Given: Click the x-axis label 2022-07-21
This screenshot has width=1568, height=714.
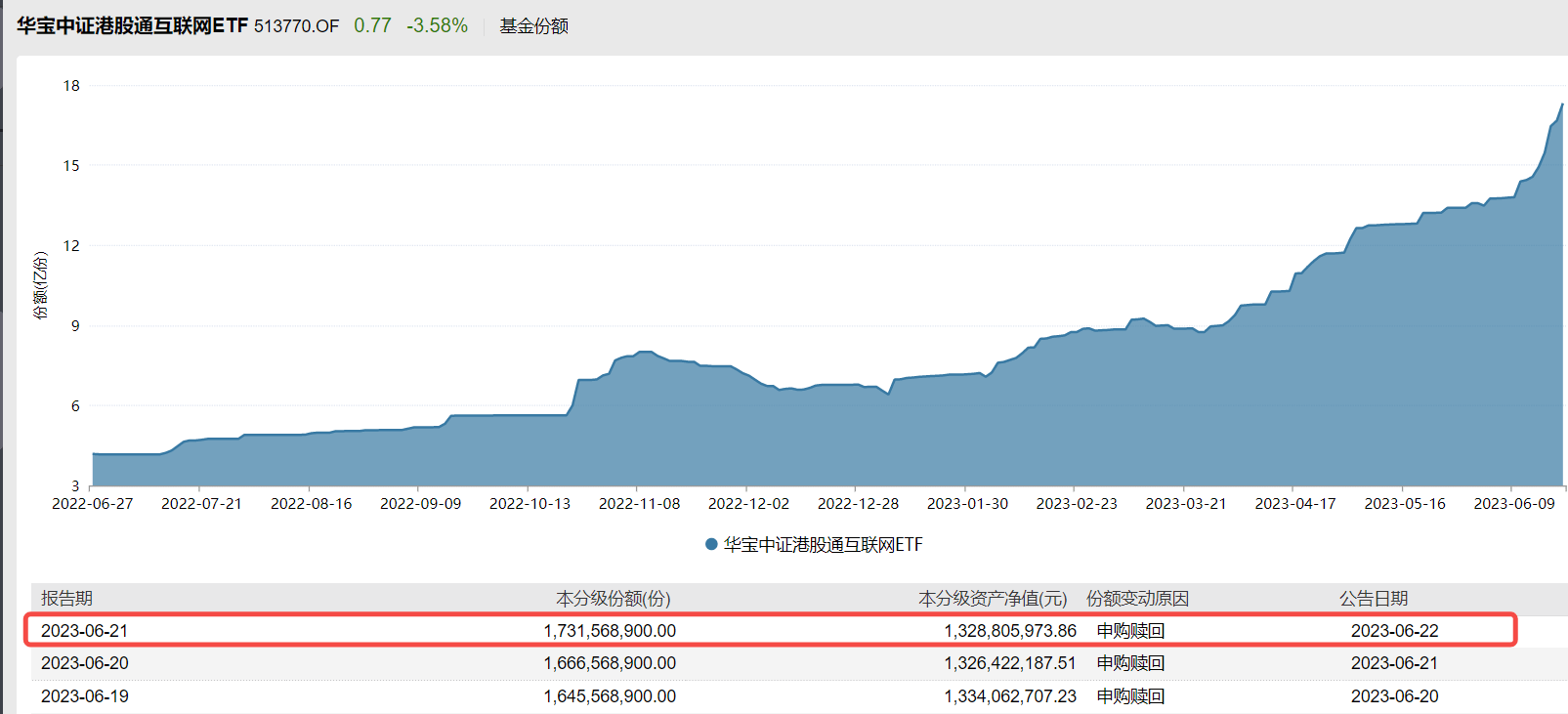Looking at the screenshot, I should pyautogui.click(x=201, y=504).
